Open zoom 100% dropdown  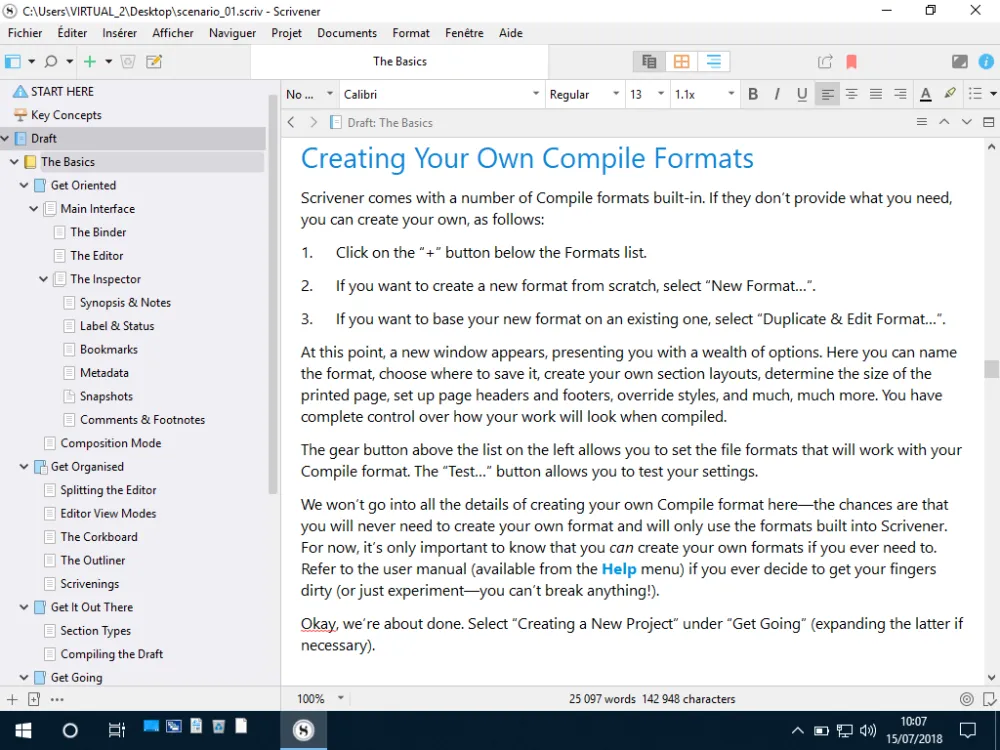(x=320, y=699)
